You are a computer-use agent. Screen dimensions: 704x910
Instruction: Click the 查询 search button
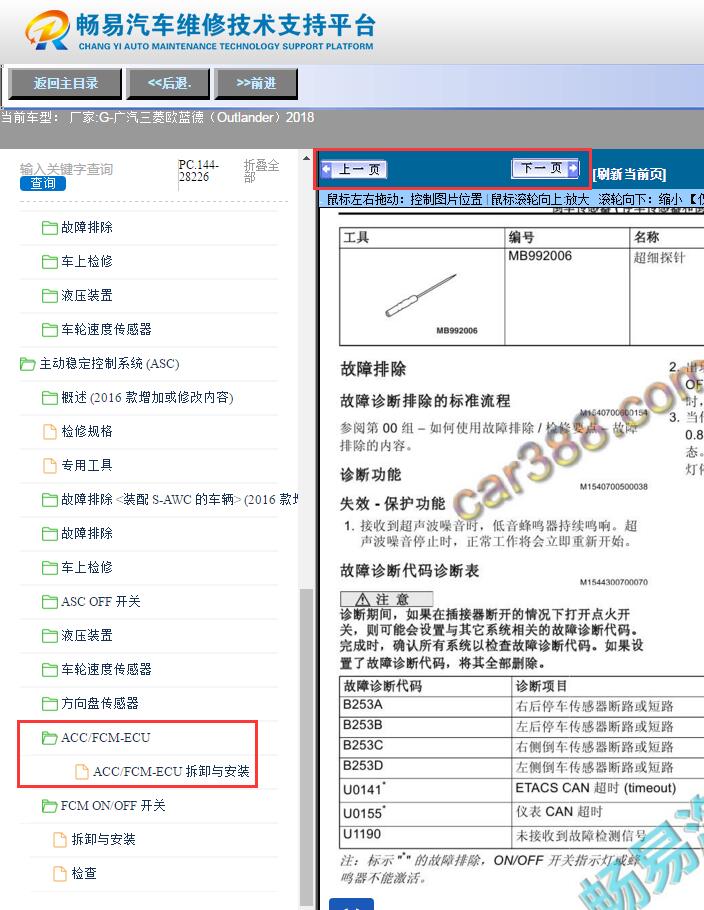(43, 183)
